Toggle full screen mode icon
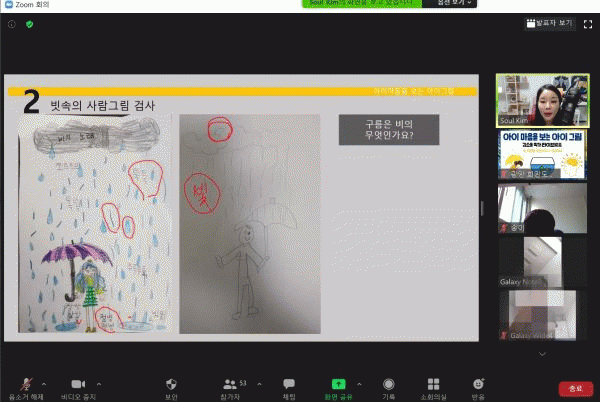Screen dimensions: 600x402 pos(587,23)
